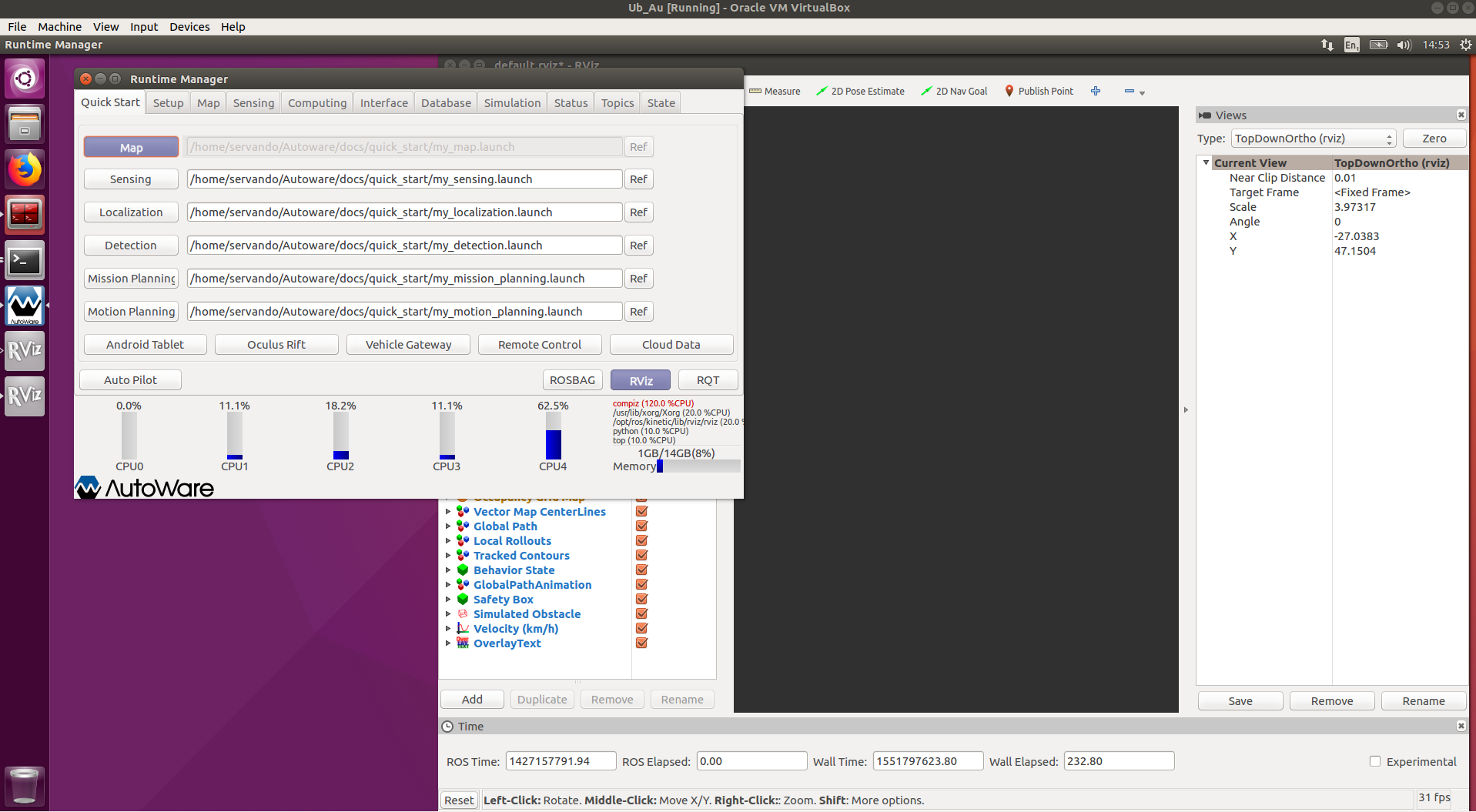Expand the Local Rollouts tree item
Screen dimensions: 1476x812
pyautogui.click(x=448, y=540)
